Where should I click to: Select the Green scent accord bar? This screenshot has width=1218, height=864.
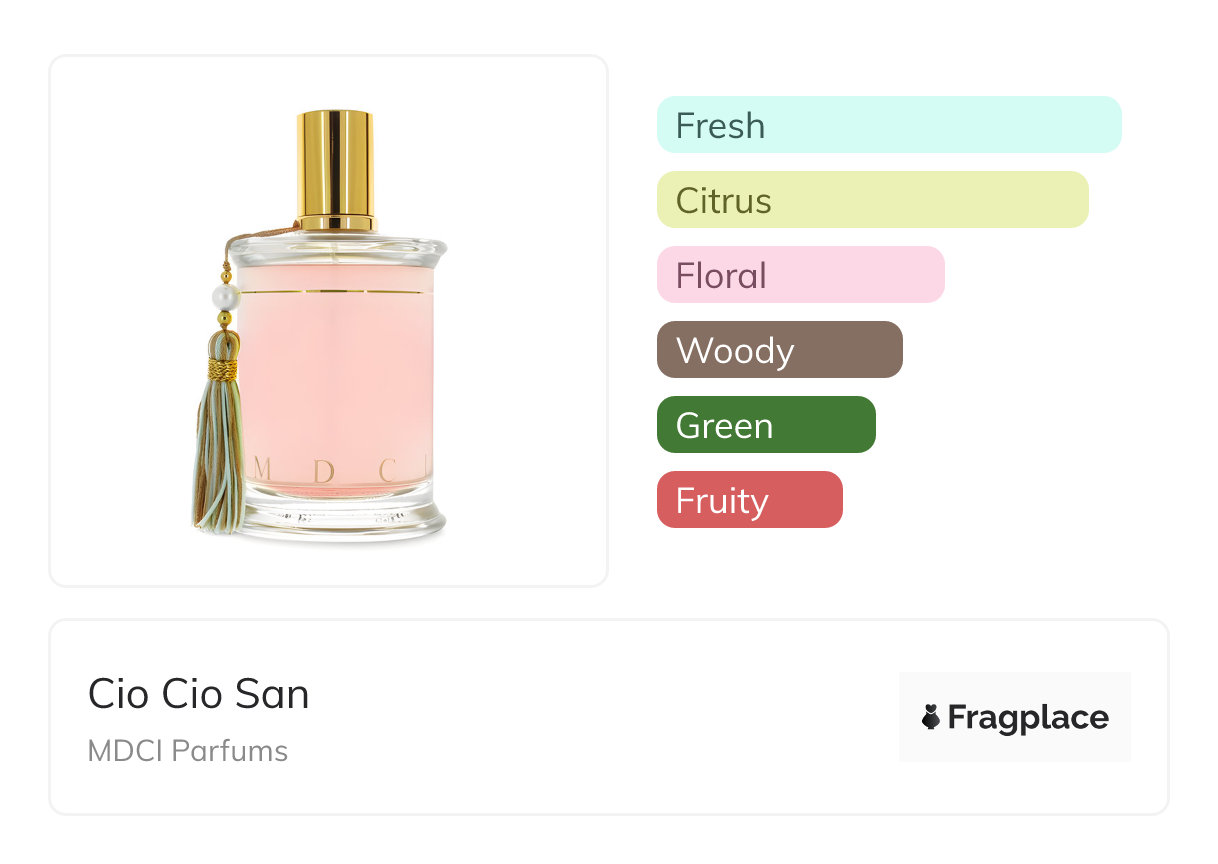(x=766, y=425)
